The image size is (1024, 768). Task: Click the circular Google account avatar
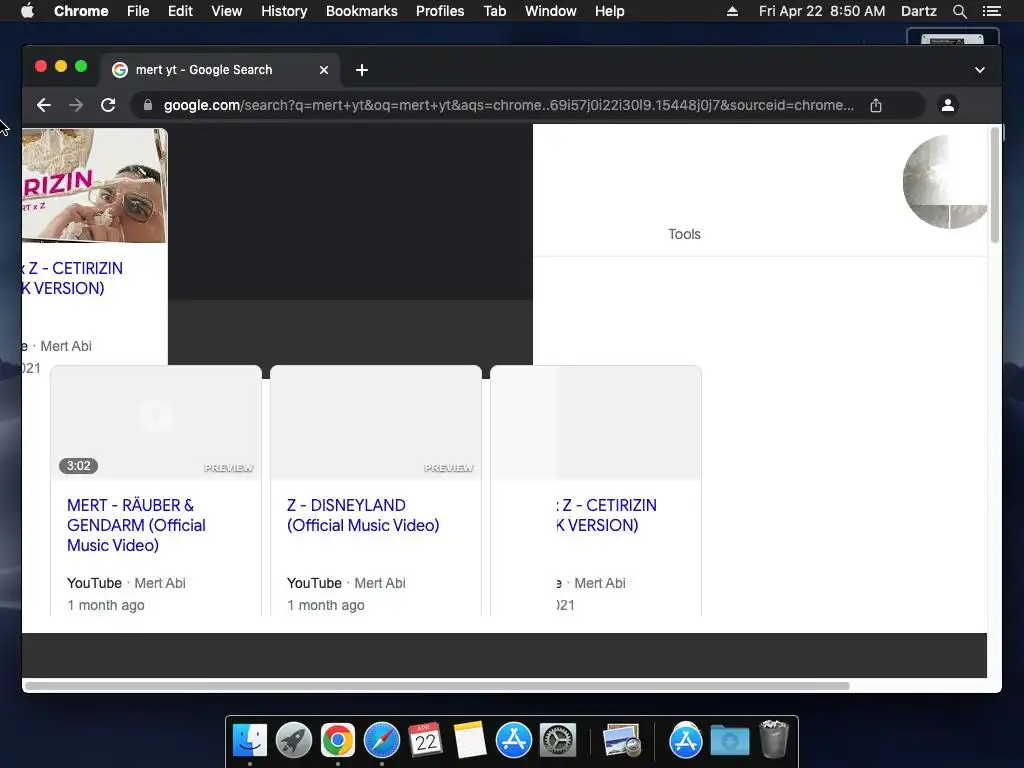(945, 182)
